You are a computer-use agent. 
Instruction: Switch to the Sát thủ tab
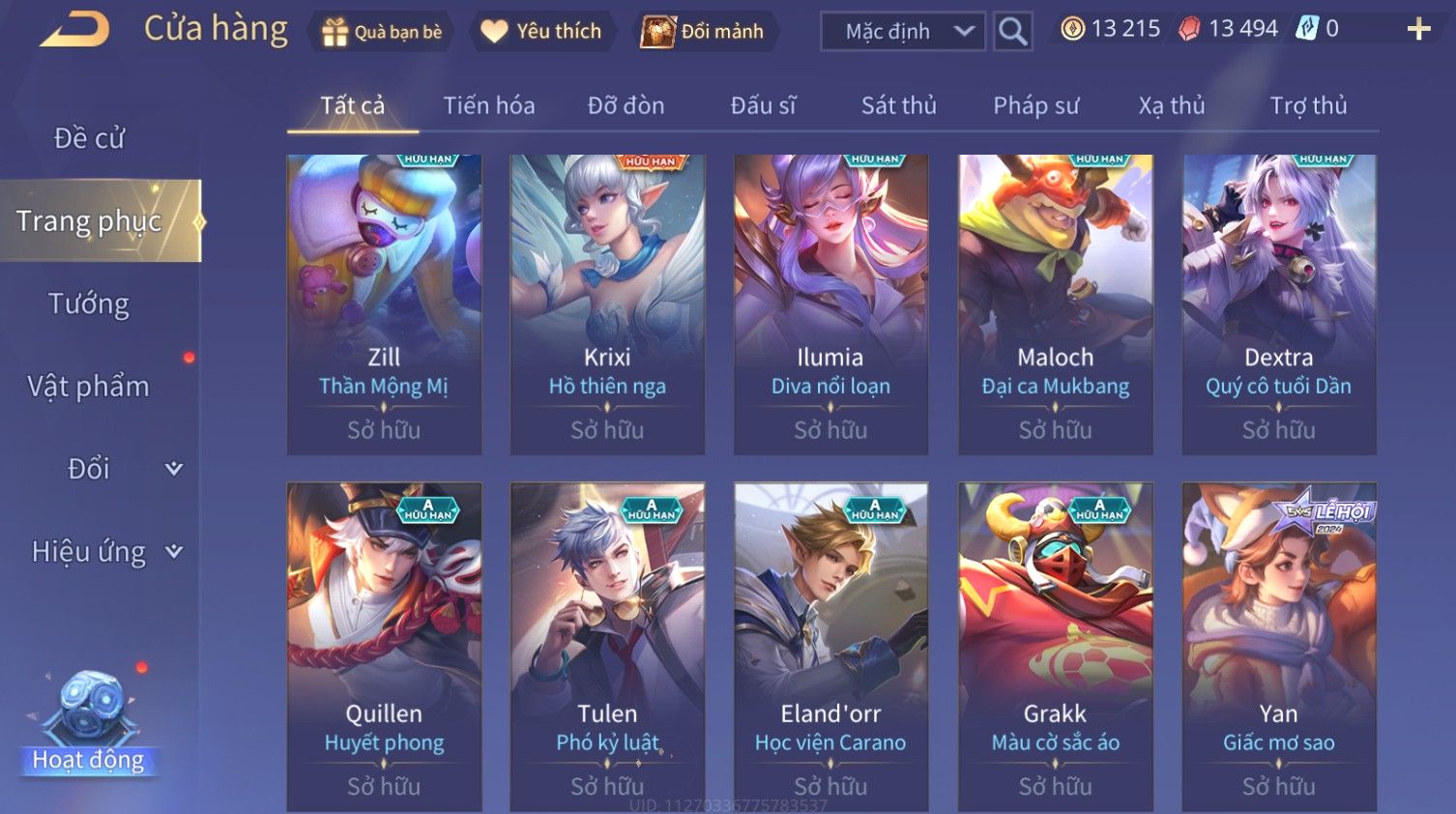click(899, 105)
